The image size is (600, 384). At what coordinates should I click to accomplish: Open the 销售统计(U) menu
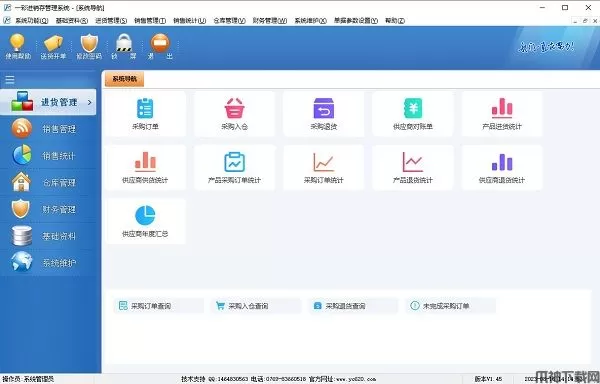click(189, 21)
